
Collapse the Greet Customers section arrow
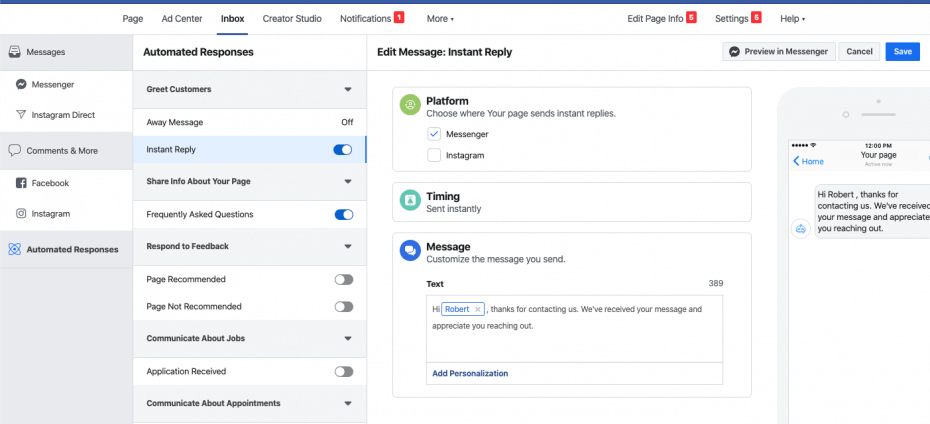coord(348,90)
